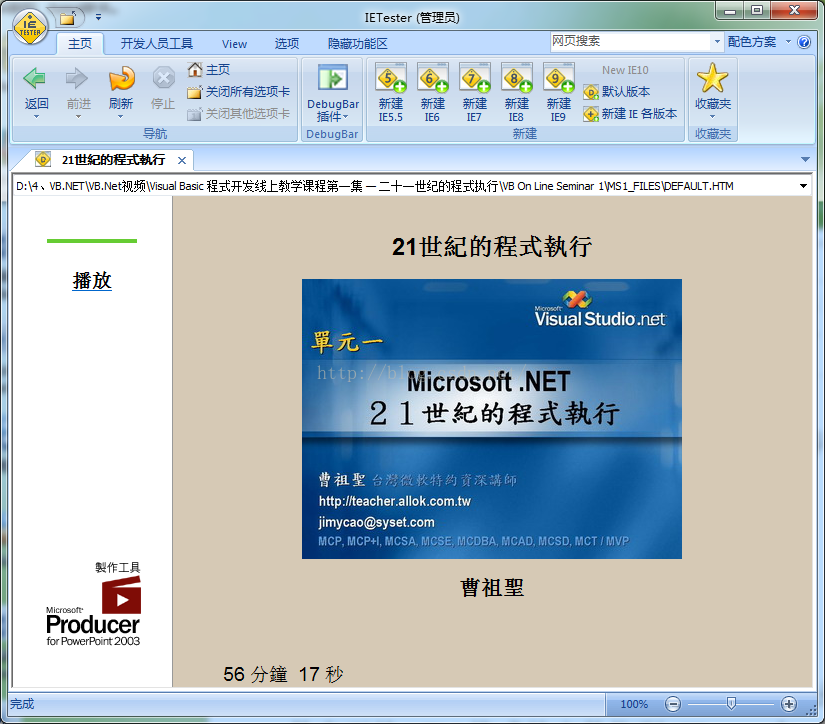
Task: Open the 收藏夹 favorites star menu
Action: [x=712, y=92]
